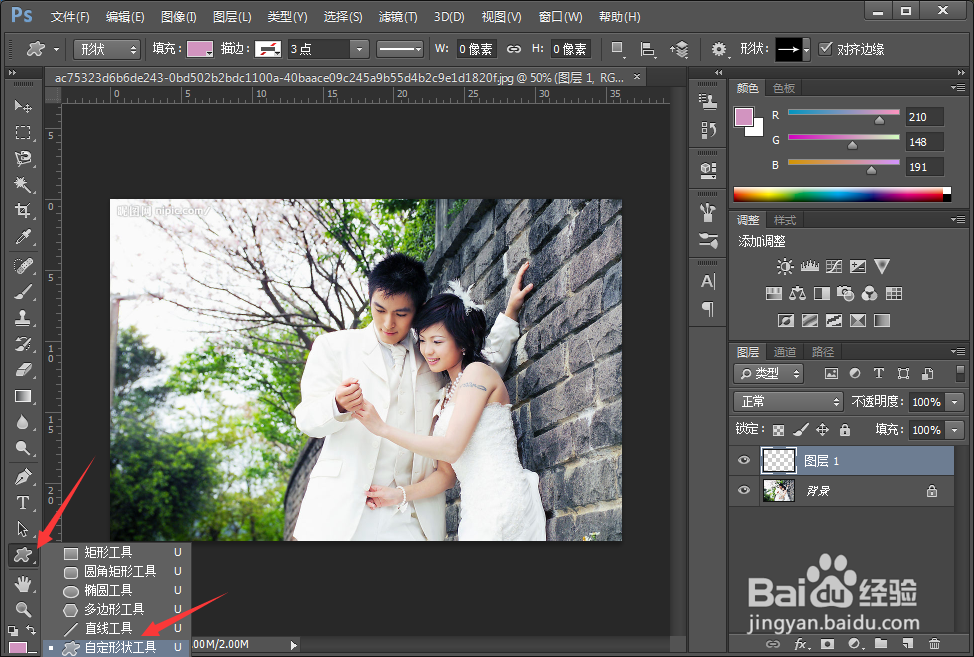Select the Brush tool
This screenshot has width=974, height=657.
tap(23, 292)
